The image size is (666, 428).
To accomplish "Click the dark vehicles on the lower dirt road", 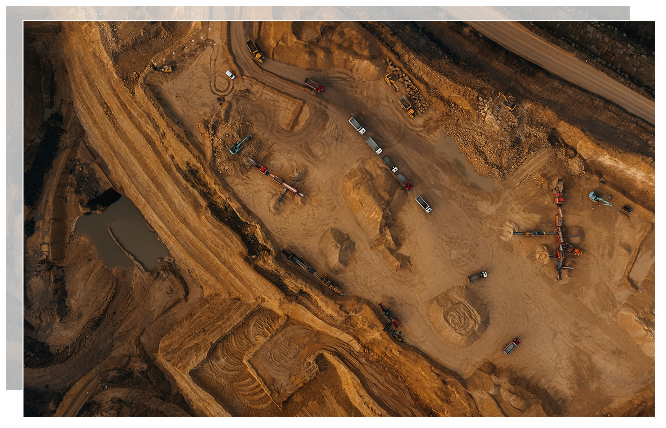I will click(x=310, y=272).
